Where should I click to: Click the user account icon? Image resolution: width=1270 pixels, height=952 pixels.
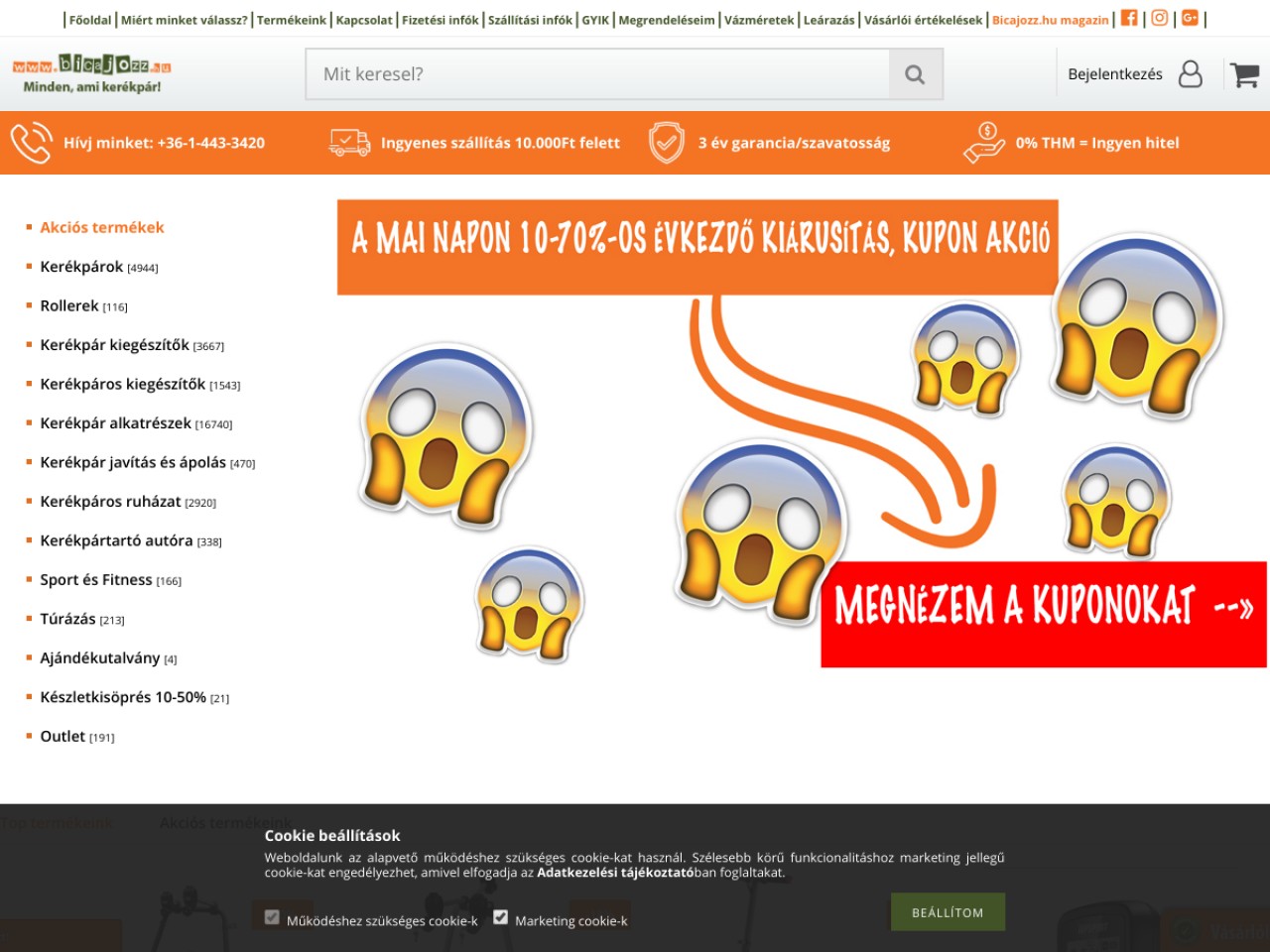click(x=1190, y=74)
